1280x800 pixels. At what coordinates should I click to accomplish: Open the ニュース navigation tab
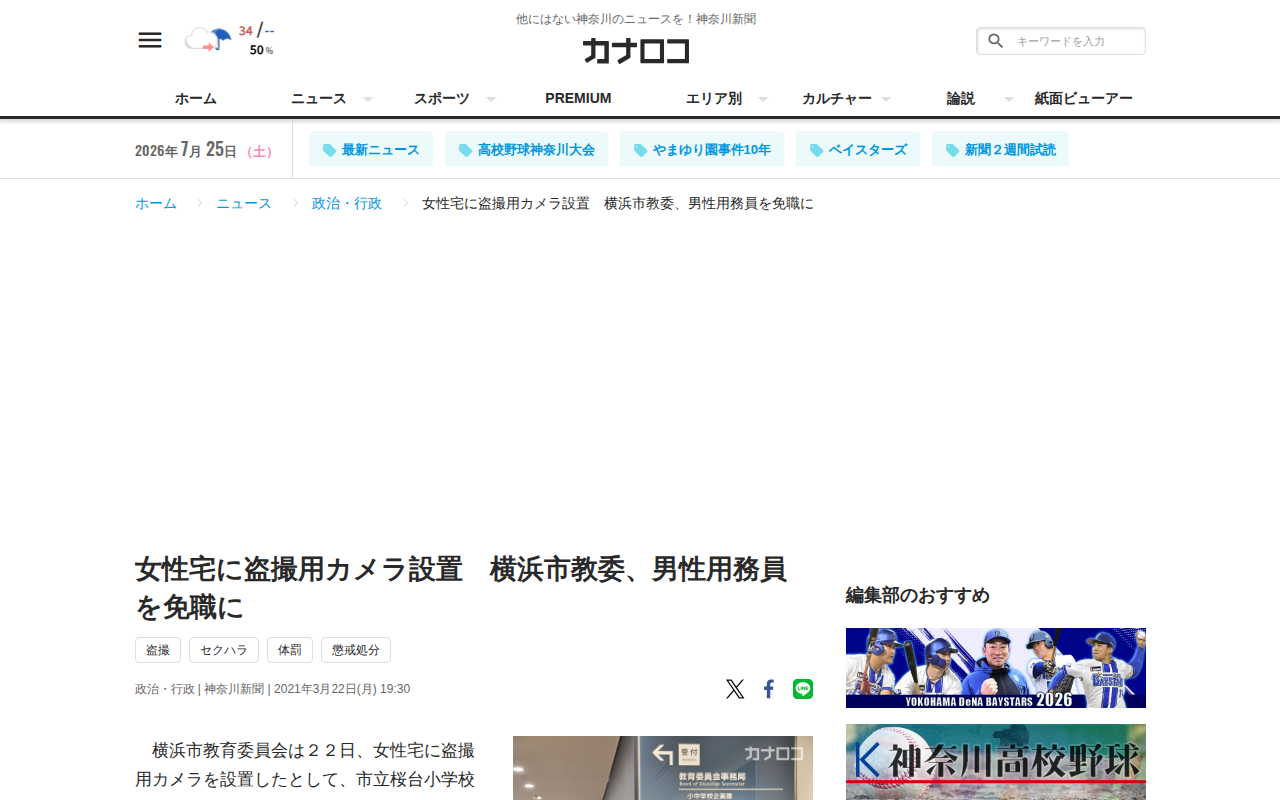pyautogui.click(x=319, y=98)
